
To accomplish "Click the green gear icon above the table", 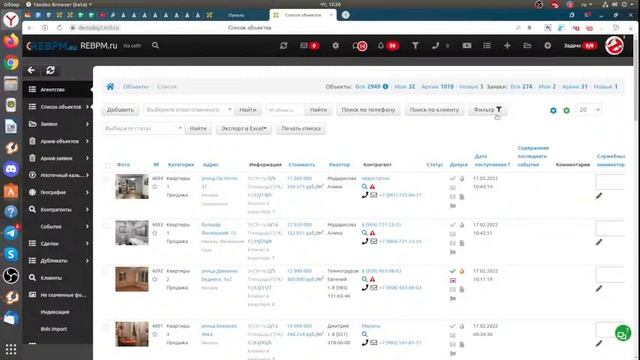I will click(x=567, y=110).
